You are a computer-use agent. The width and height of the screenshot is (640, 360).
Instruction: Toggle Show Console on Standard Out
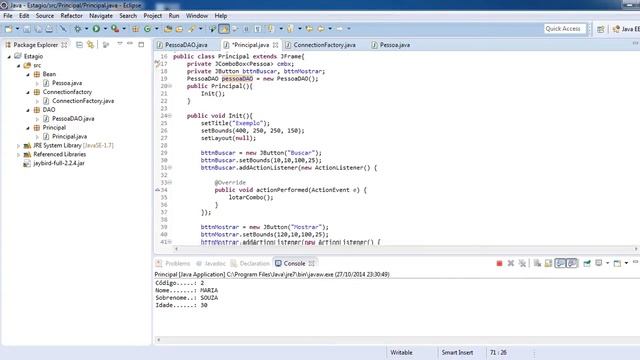pyautogui.click(x=560, y=264)
